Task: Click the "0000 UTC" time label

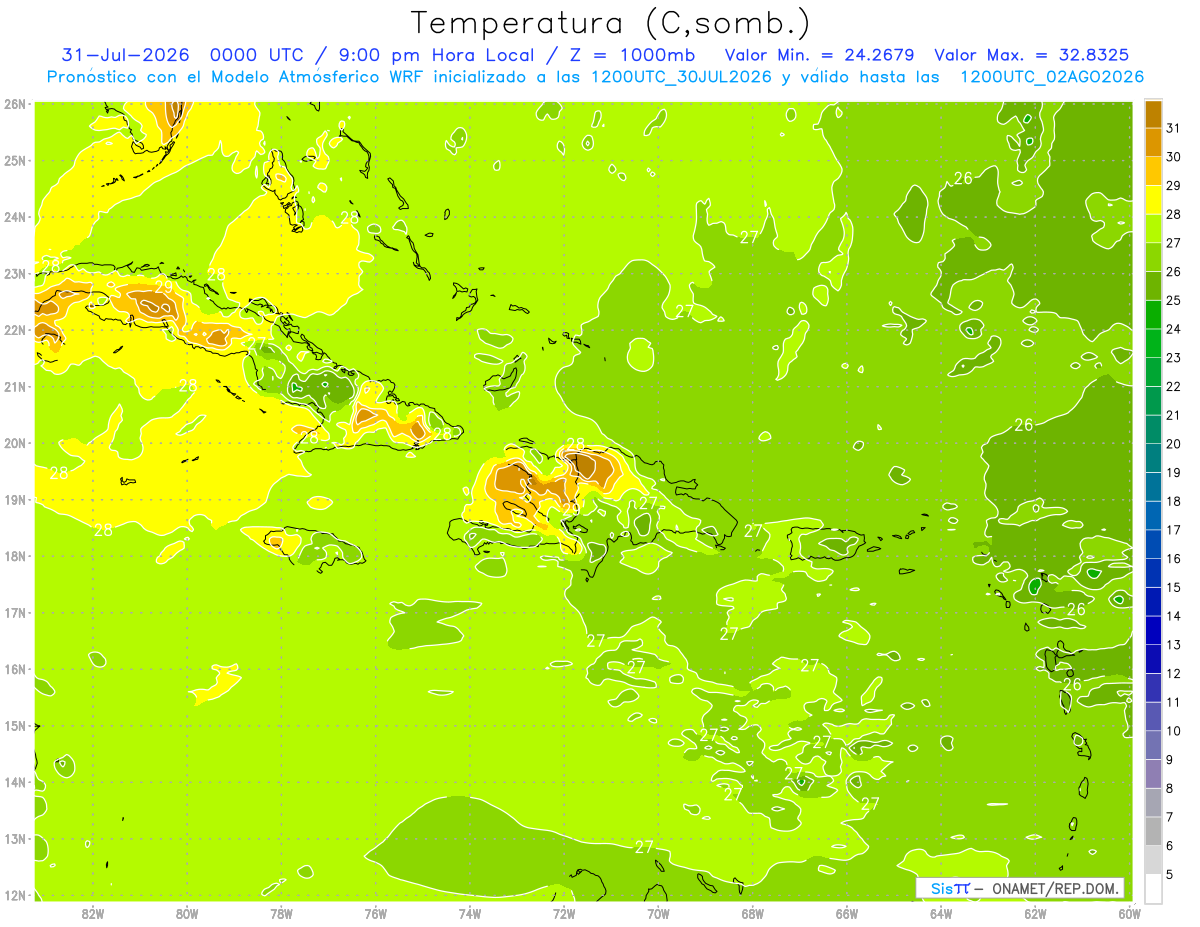Action: pos(258,55)
